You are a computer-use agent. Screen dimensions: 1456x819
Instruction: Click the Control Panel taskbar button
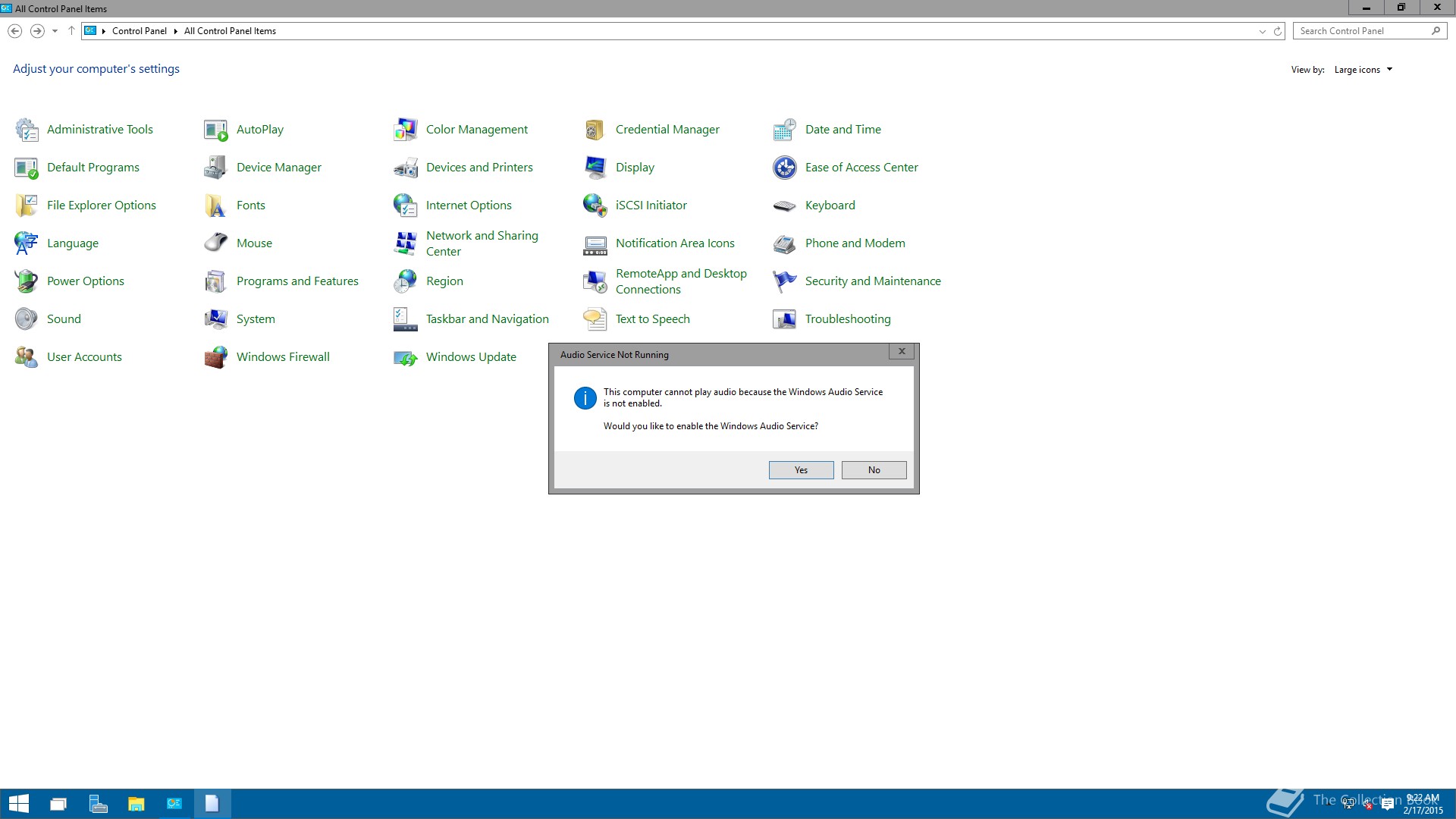click(174, 804)
